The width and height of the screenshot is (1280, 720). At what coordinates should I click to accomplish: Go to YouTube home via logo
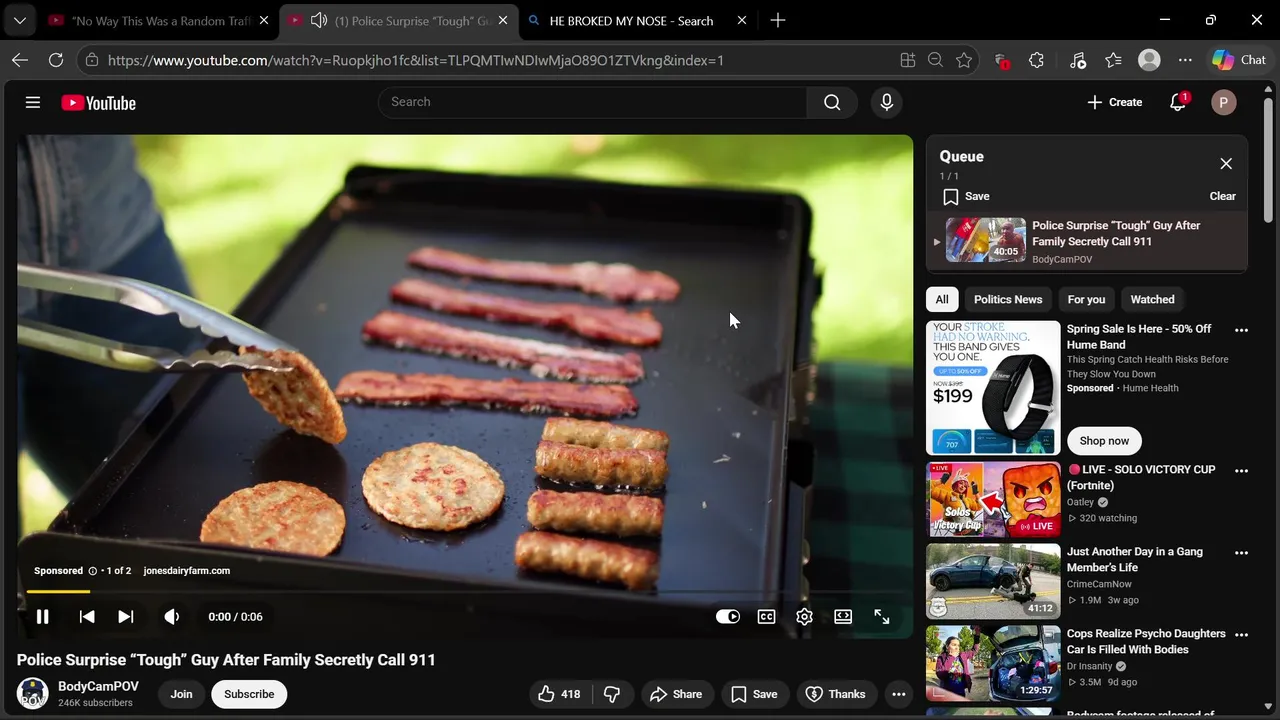click(x=98, y=103)
